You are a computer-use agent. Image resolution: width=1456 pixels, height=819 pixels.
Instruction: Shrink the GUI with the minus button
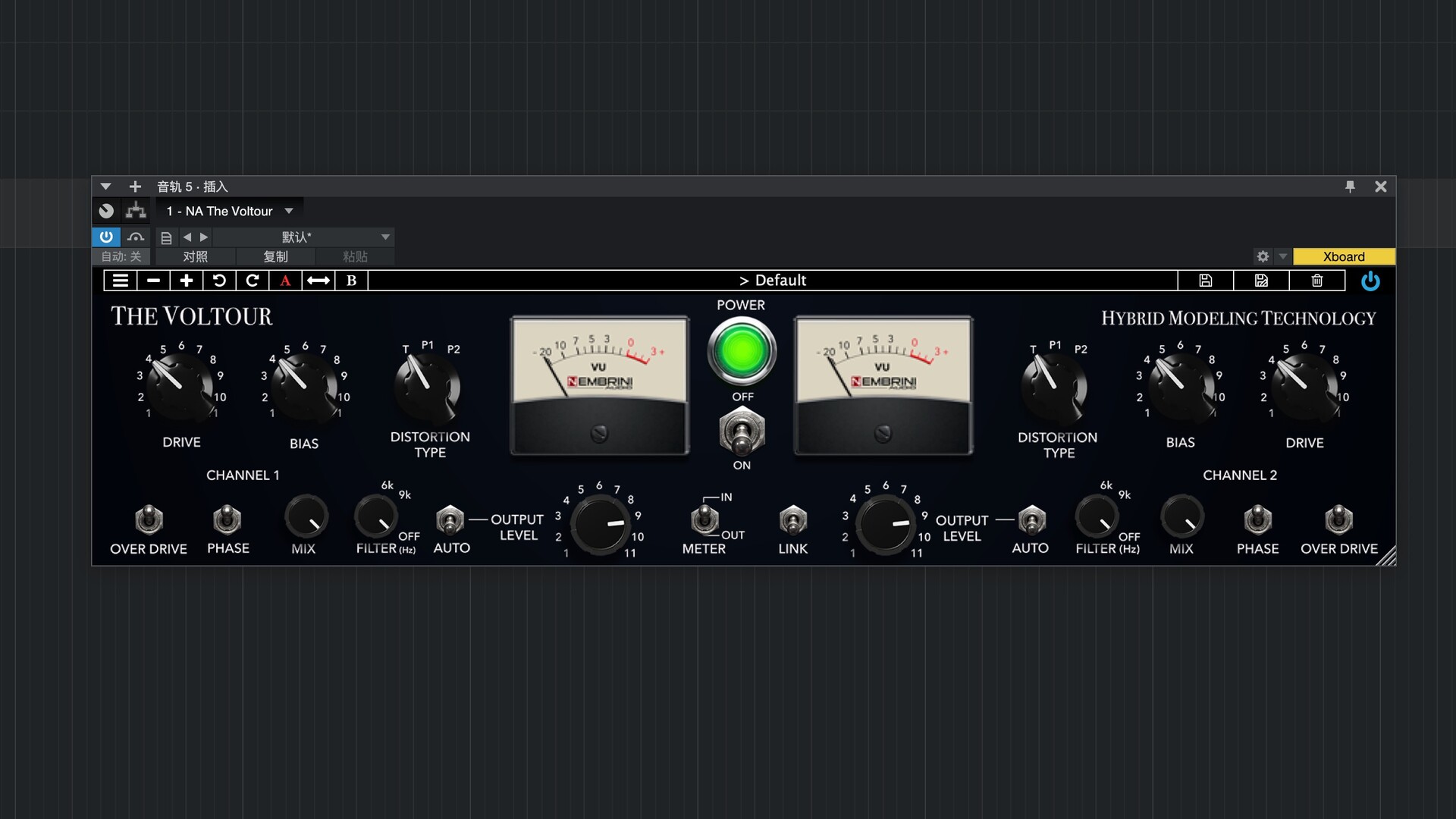[x=153, y=281]
